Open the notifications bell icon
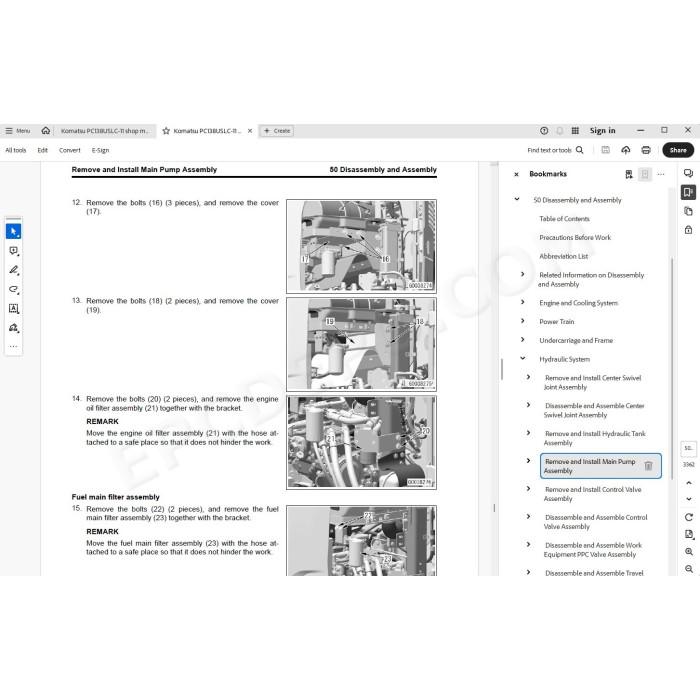 (x=560, y=131)
